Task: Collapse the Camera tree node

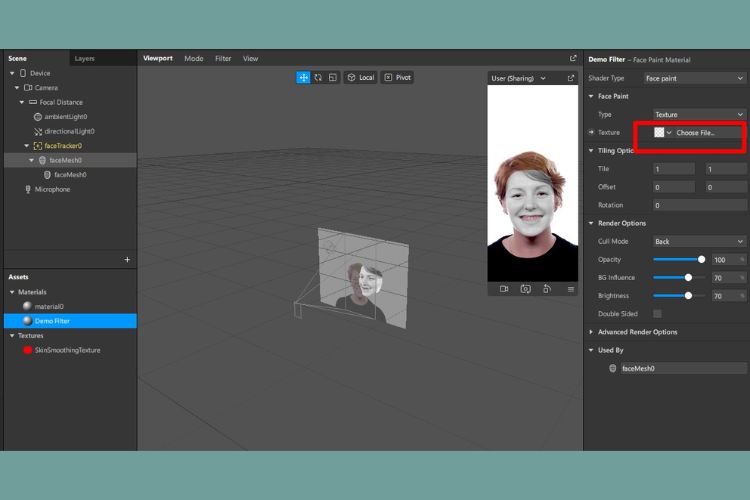Action: (17, 88)
